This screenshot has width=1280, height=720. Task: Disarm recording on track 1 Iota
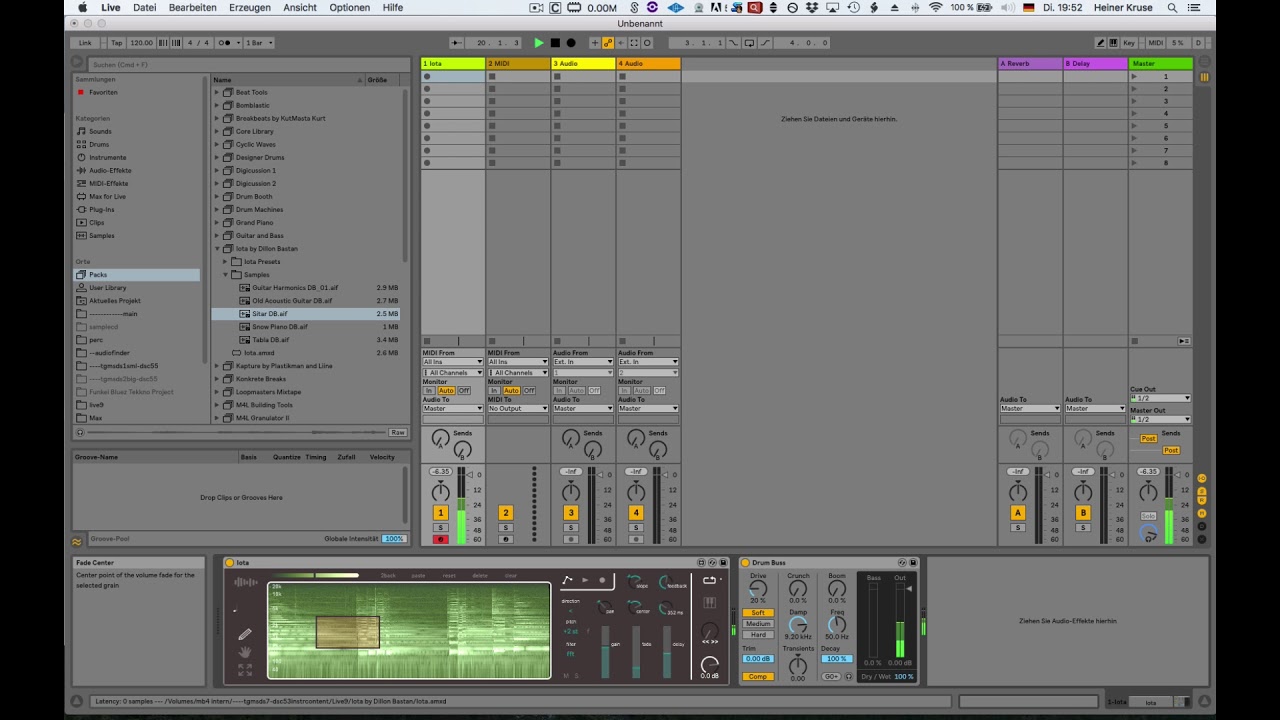(x=440, y=539)
